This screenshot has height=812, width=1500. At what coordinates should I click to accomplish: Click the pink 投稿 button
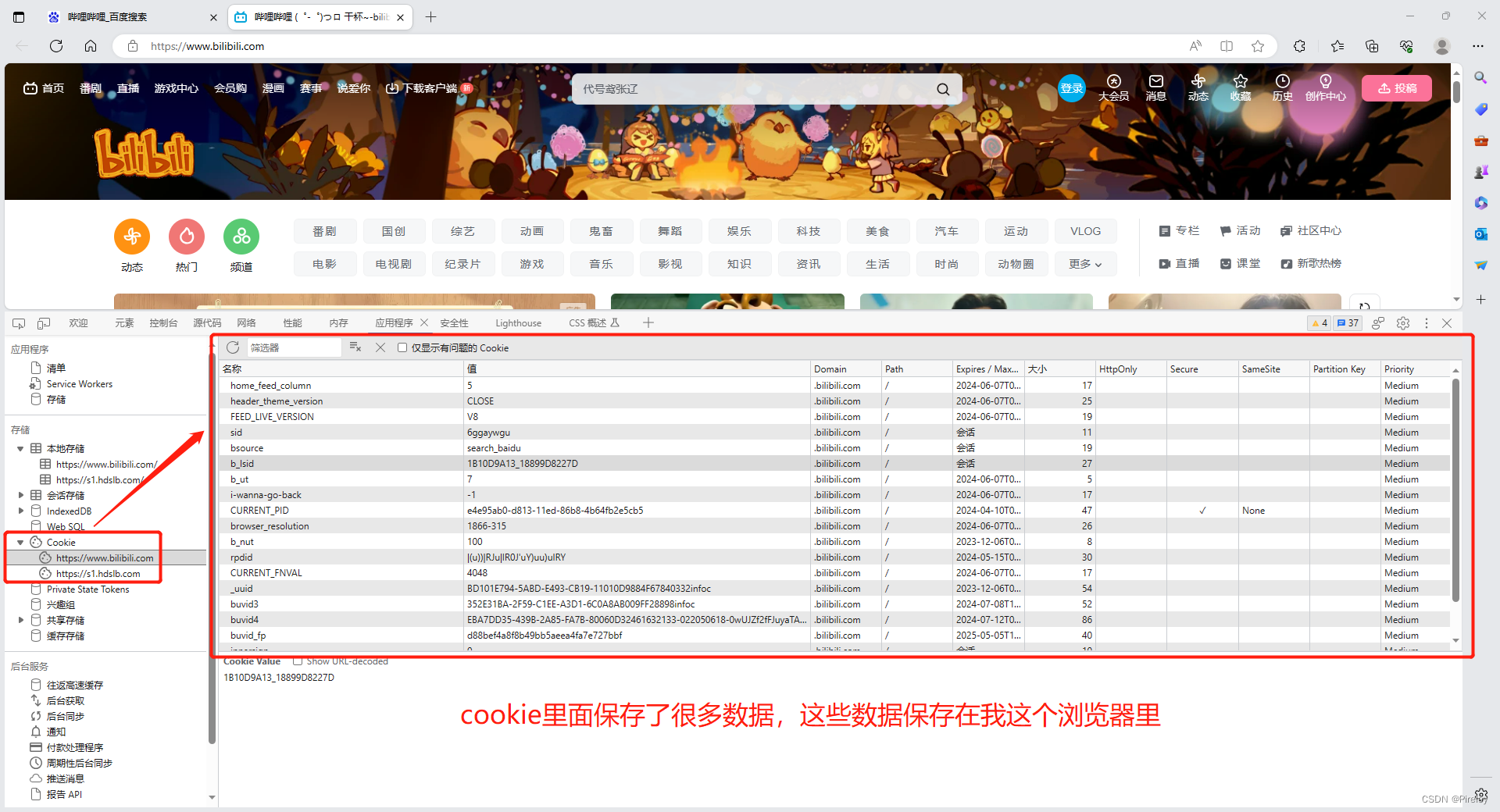(1397, 88)
